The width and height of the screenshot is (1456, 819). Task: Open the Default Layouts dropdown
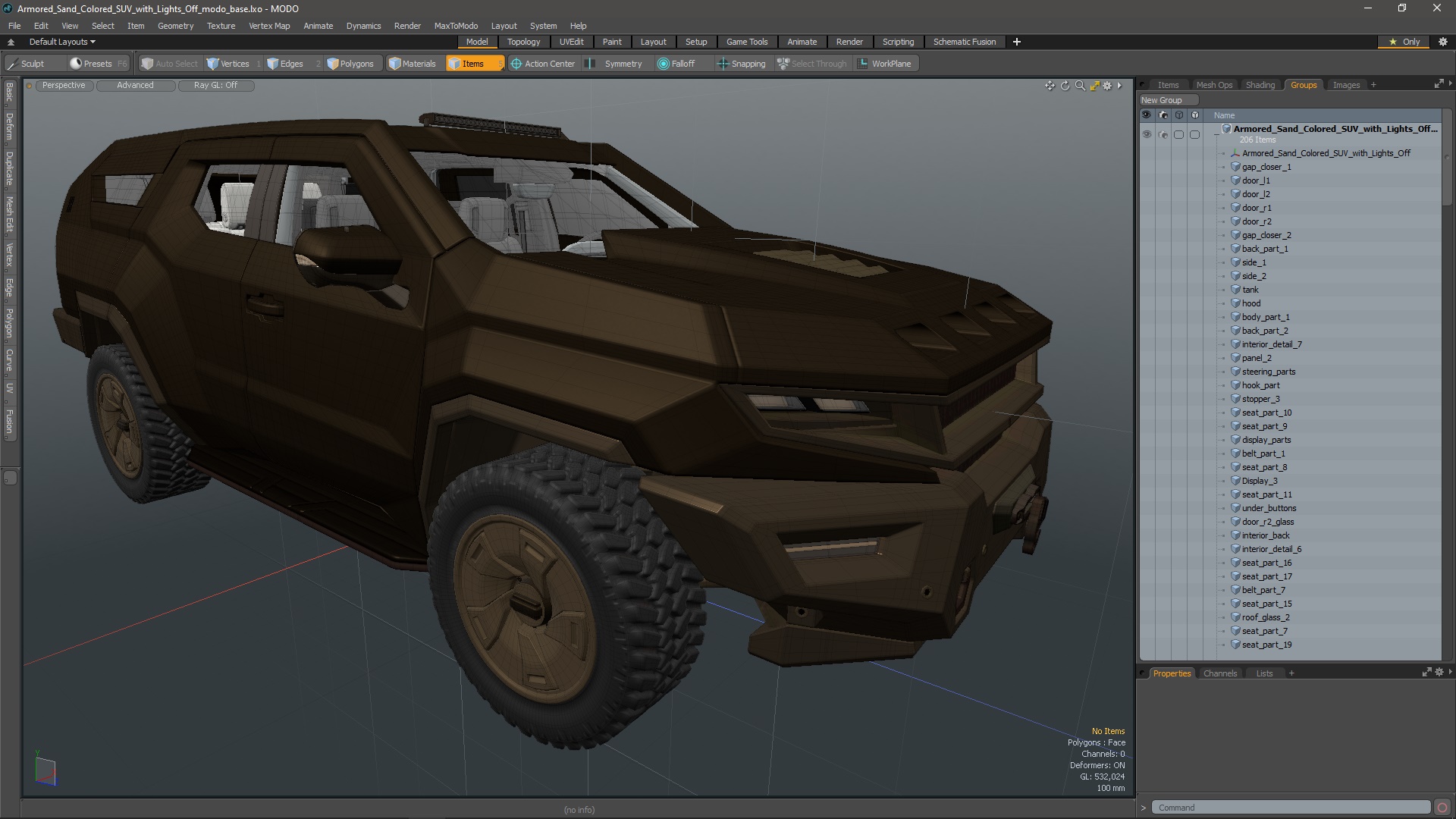[61, 42]
